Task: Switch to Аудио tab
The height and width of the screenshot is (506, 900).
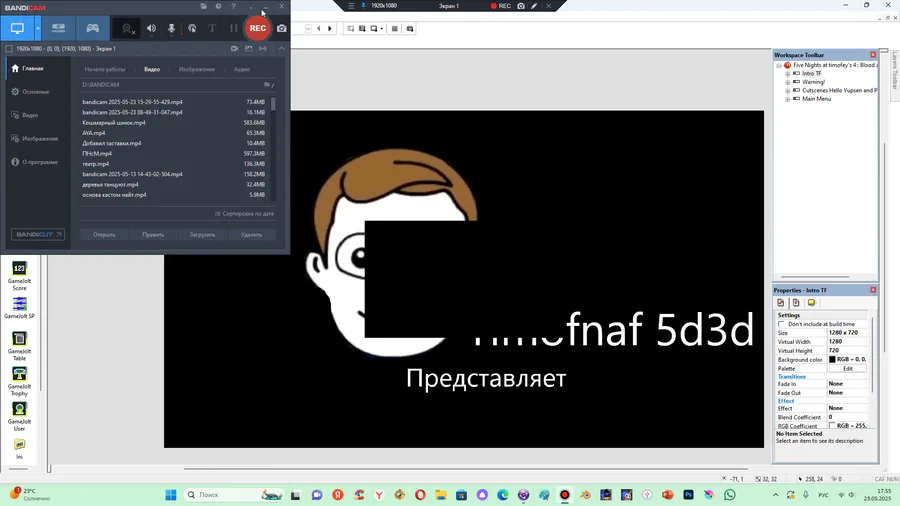Action: click(x=242, y=69)
